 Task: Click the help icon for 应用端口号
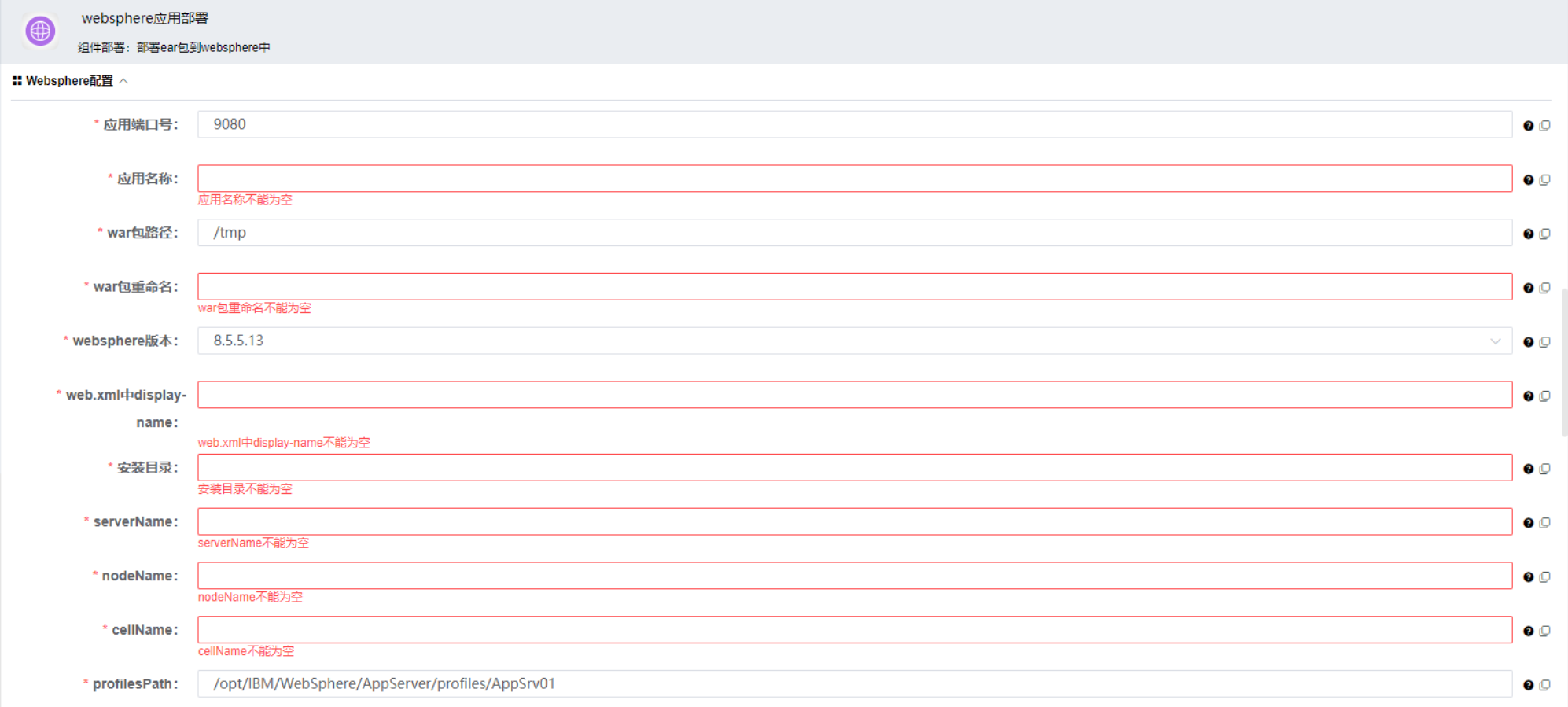(1528, 126)
